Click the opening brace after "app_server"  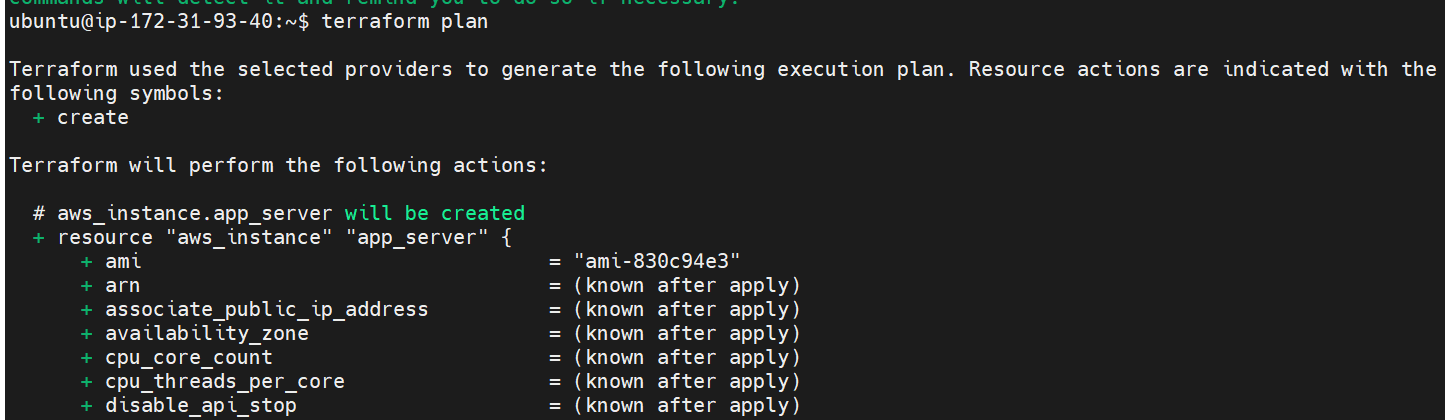click(x=507, y=237)
